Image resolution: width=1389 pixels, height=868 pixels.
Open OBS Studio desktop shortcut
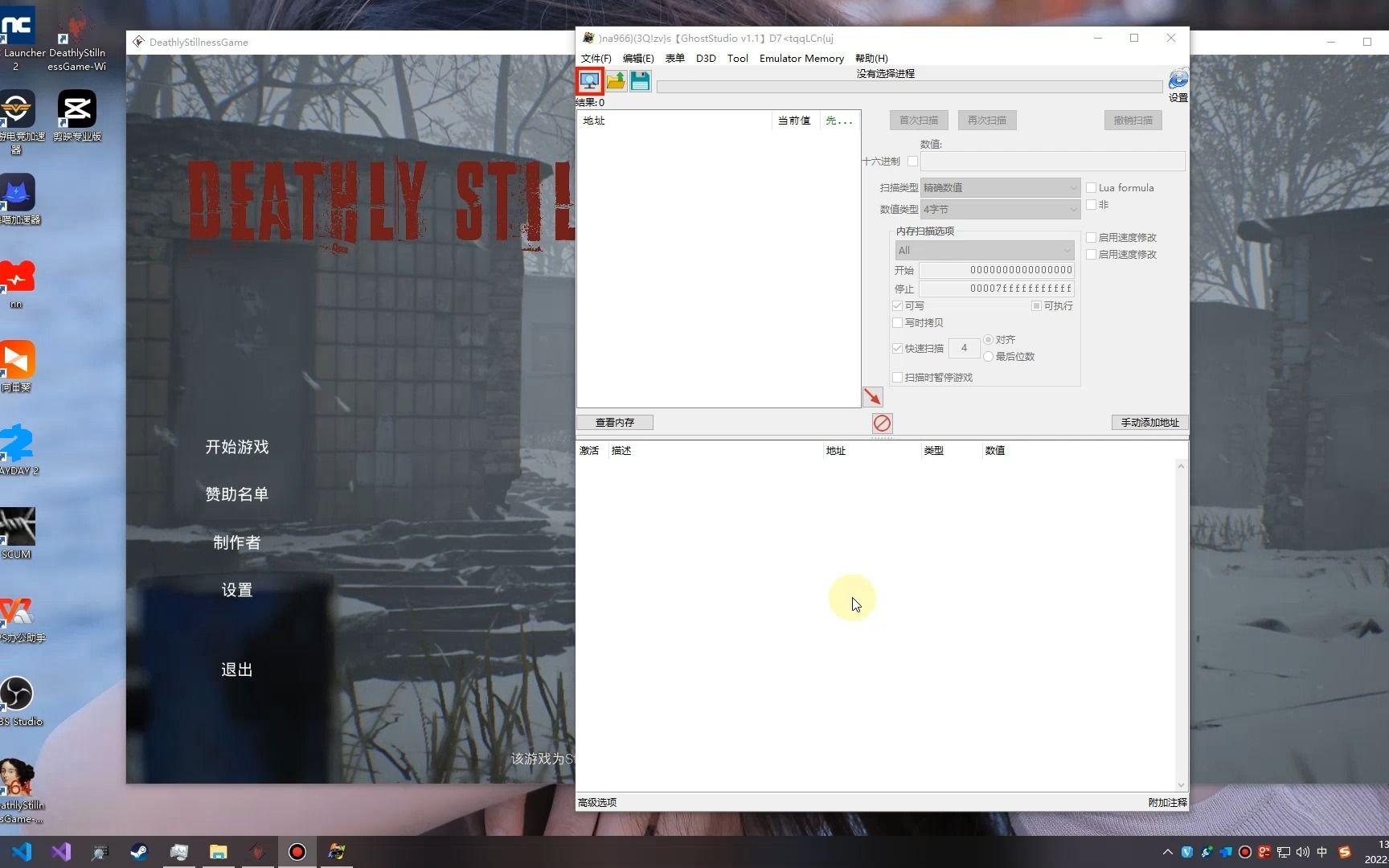point(18,702)
